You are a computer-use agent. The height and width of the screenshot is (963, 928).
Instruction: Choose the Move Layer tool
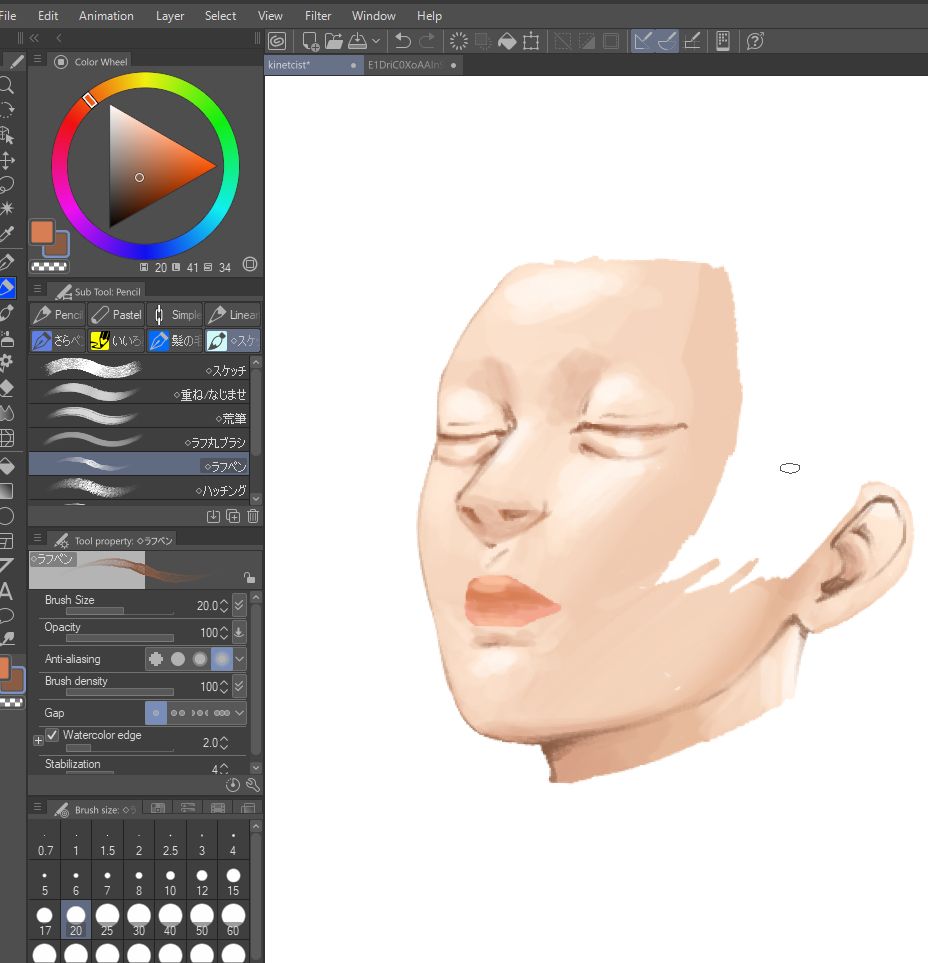click(7, 160)
